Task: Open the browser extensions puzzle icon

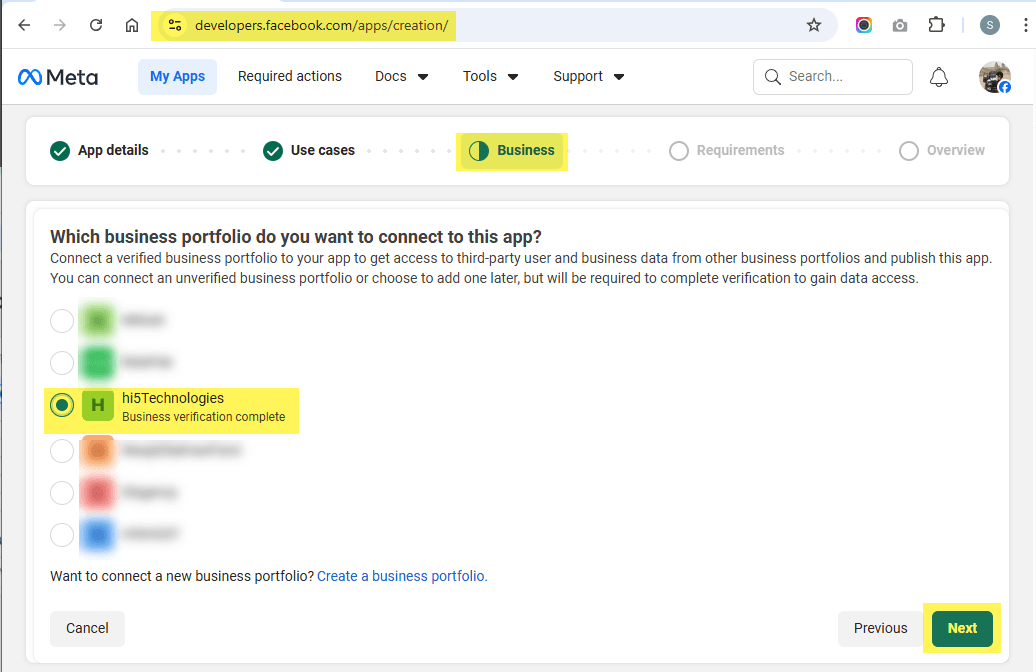Action: tap(936, 25)
